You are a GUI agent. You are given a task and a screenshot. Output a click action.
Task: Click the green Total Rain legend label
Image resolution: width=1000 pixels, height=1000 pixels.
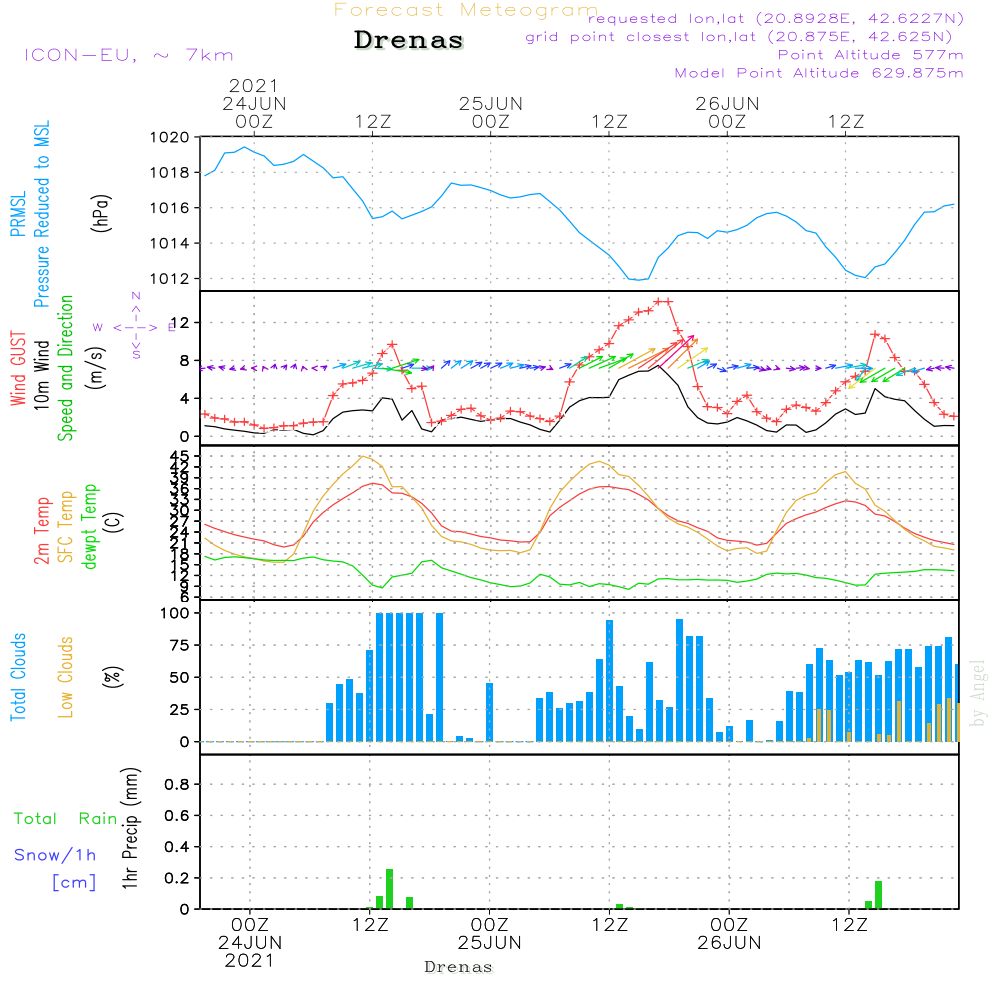(66, 818)
